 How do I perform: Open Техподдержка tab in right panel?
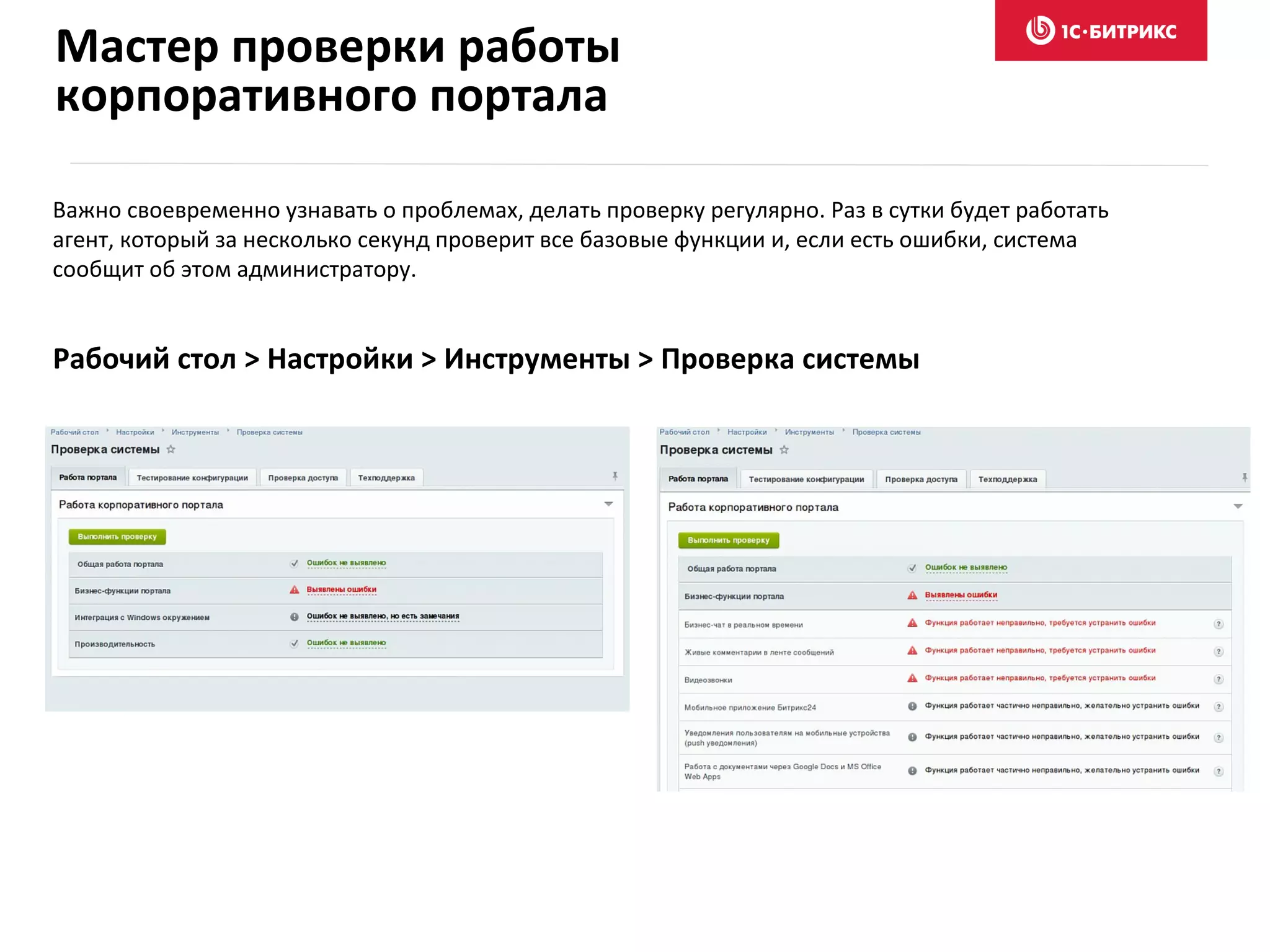pos(1008,479)
